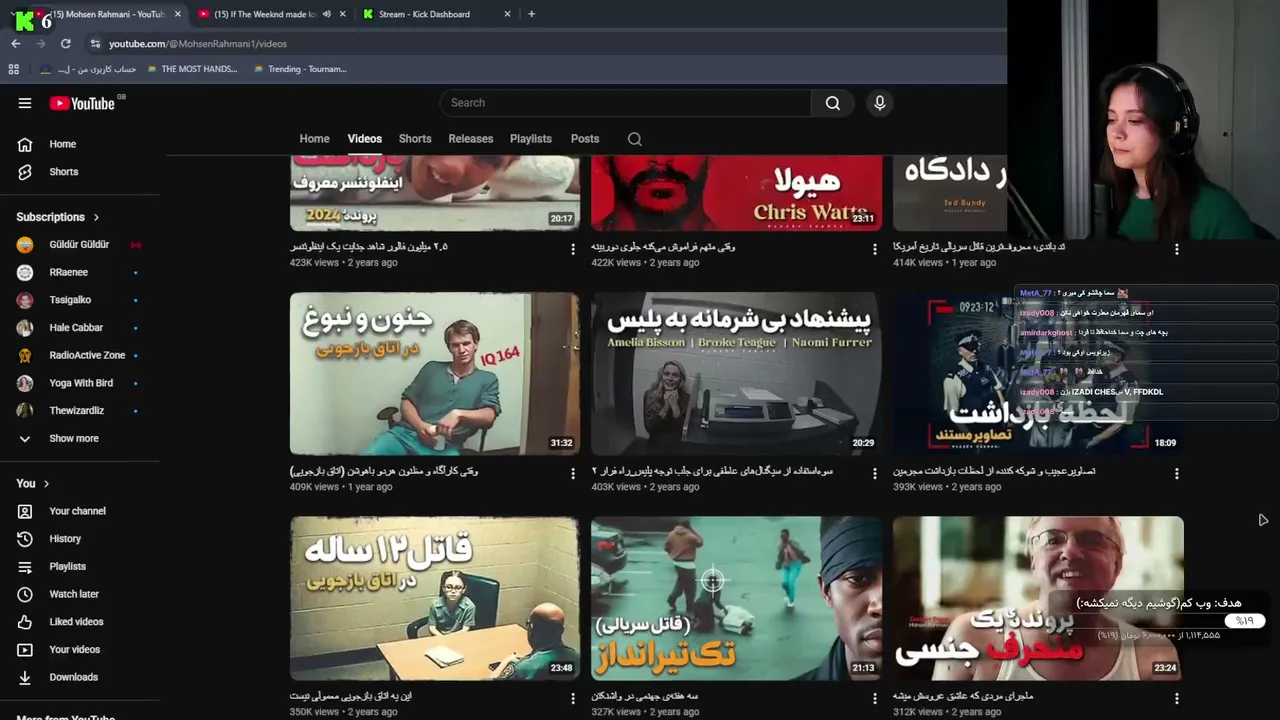Screen dimensions: 1280x720
Task: Open the Hale Cabbar channel avatar
Action: click(x=25, y=328)
